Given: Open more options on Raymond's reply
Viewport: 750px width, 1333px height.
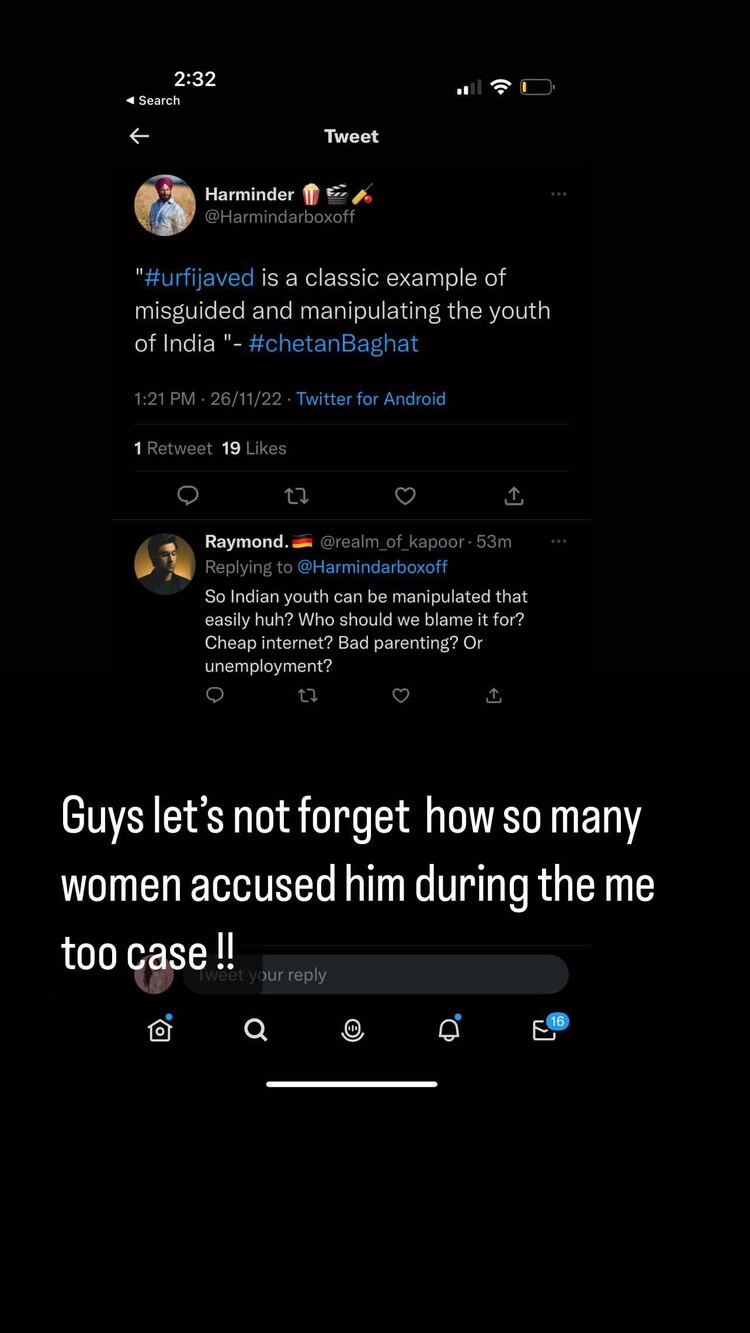Looking at the screenshot, I should [x=558, y=541].
